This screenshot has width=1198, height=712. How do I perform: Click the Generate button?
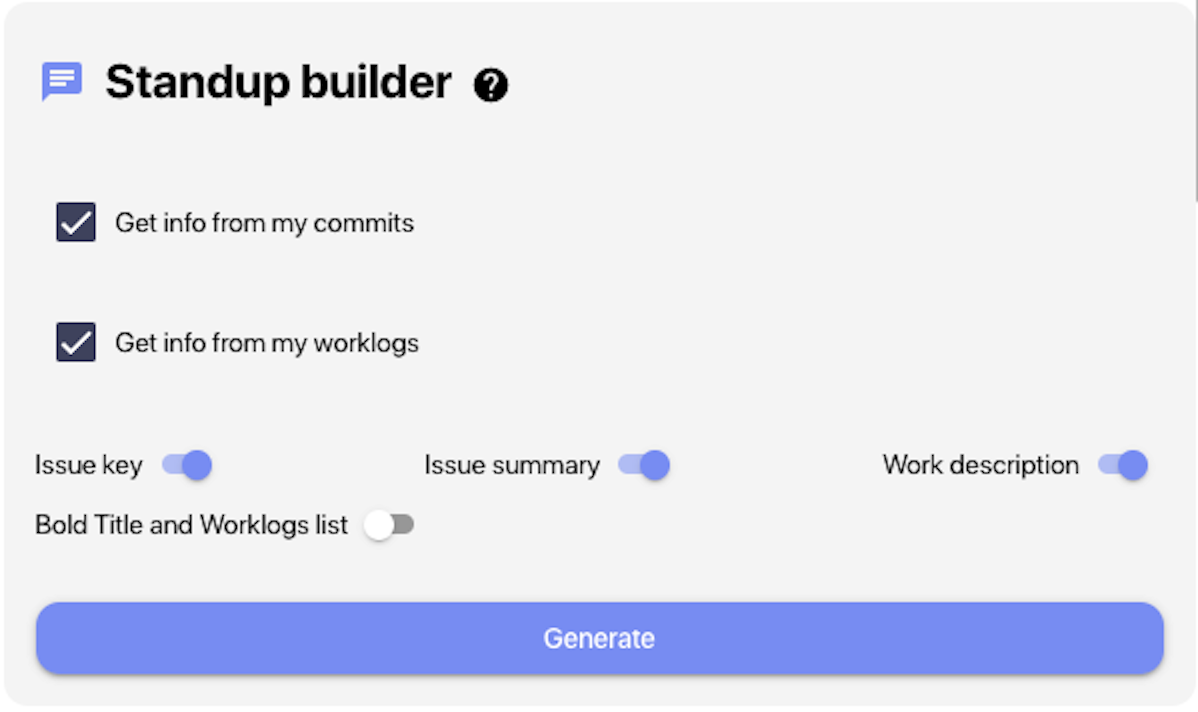coord(600,638)
